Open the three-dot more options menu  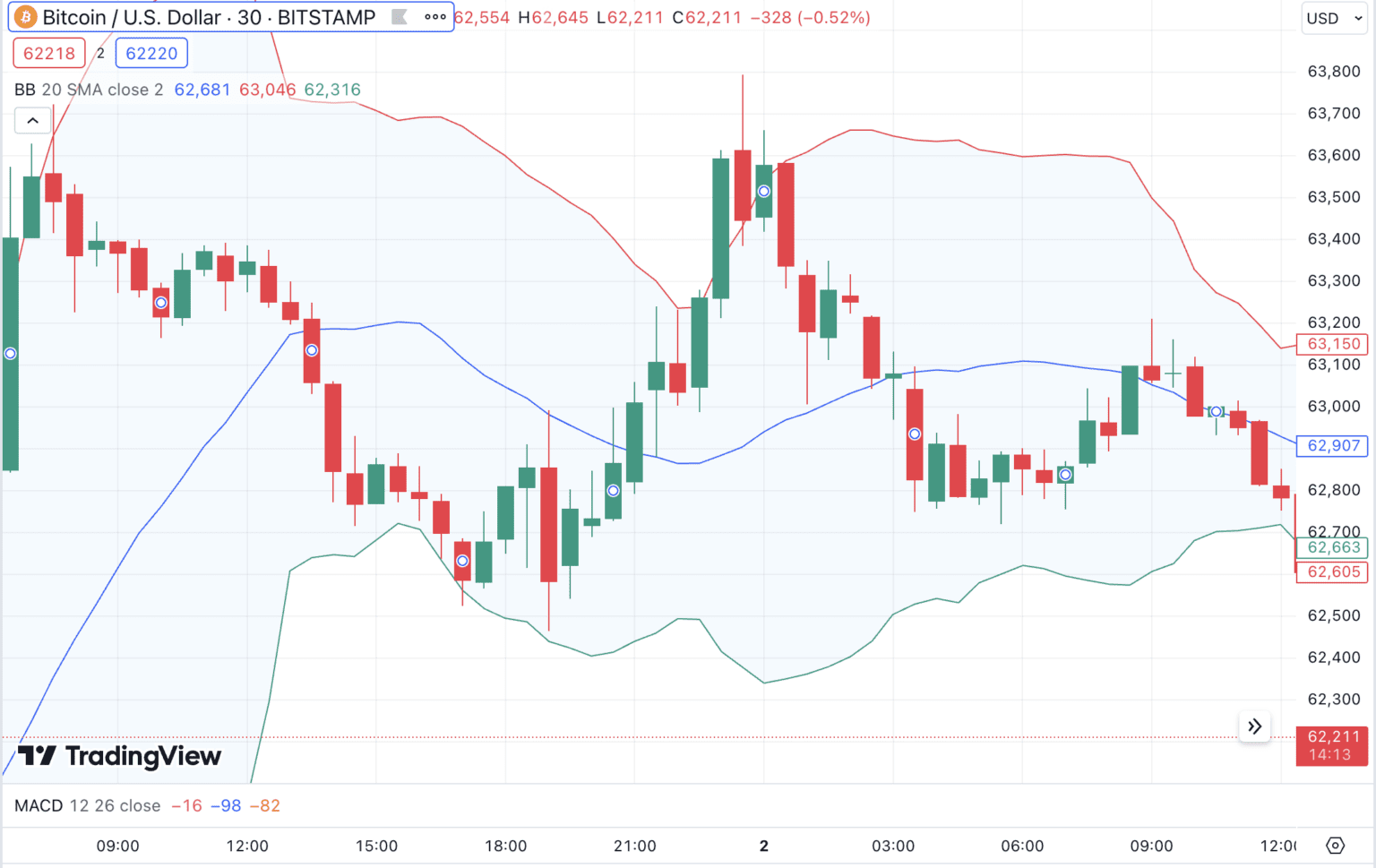(x=434, y=17)
